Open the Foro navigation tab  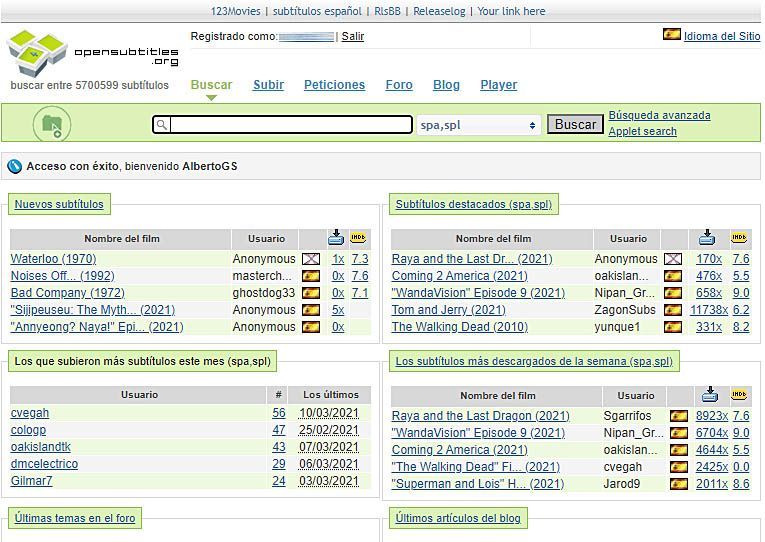(399, 85)
